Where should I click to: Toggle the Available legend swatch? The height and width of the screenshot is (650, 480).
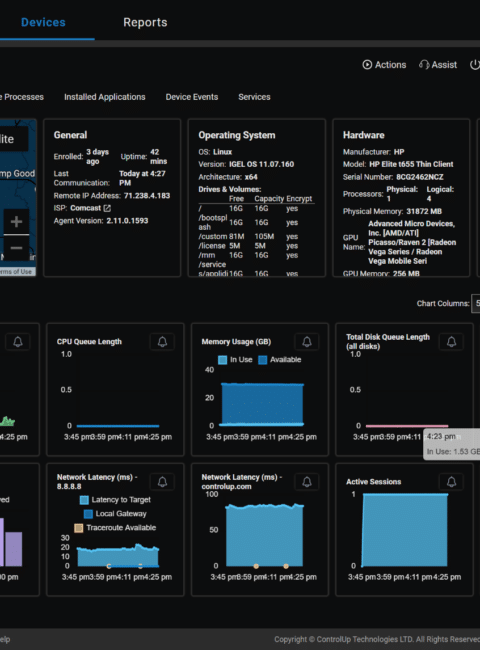[x=262, y=360]
